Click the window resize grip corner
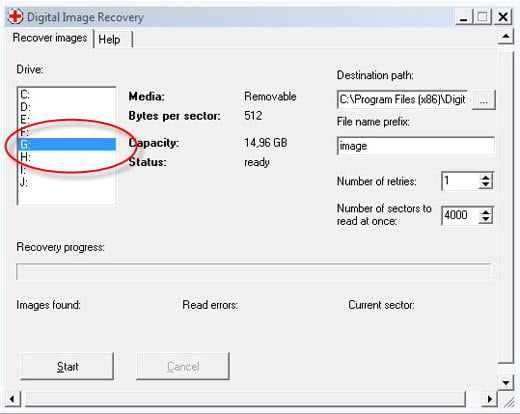The image size is (520, 414). (x=509, y=401)
